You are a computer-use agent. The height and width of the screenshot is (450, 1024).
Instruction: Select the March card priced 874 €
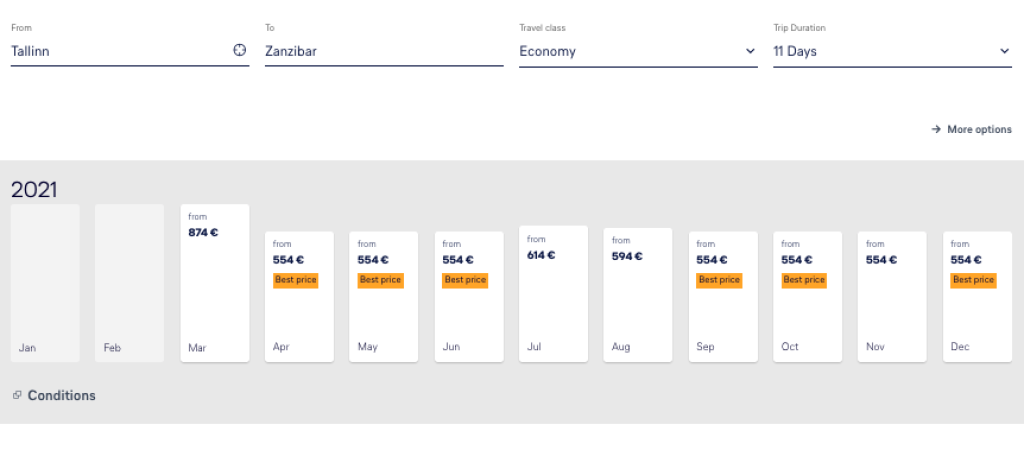(x=215, y=282)
